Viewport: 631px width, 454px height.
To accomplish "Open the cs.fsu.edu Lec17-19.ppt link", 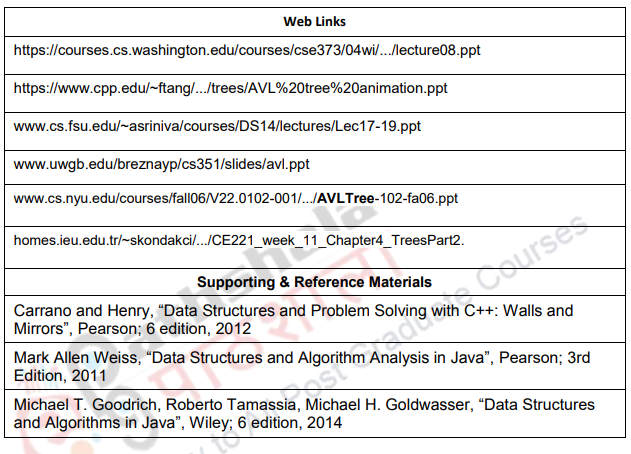I will 217,126.
